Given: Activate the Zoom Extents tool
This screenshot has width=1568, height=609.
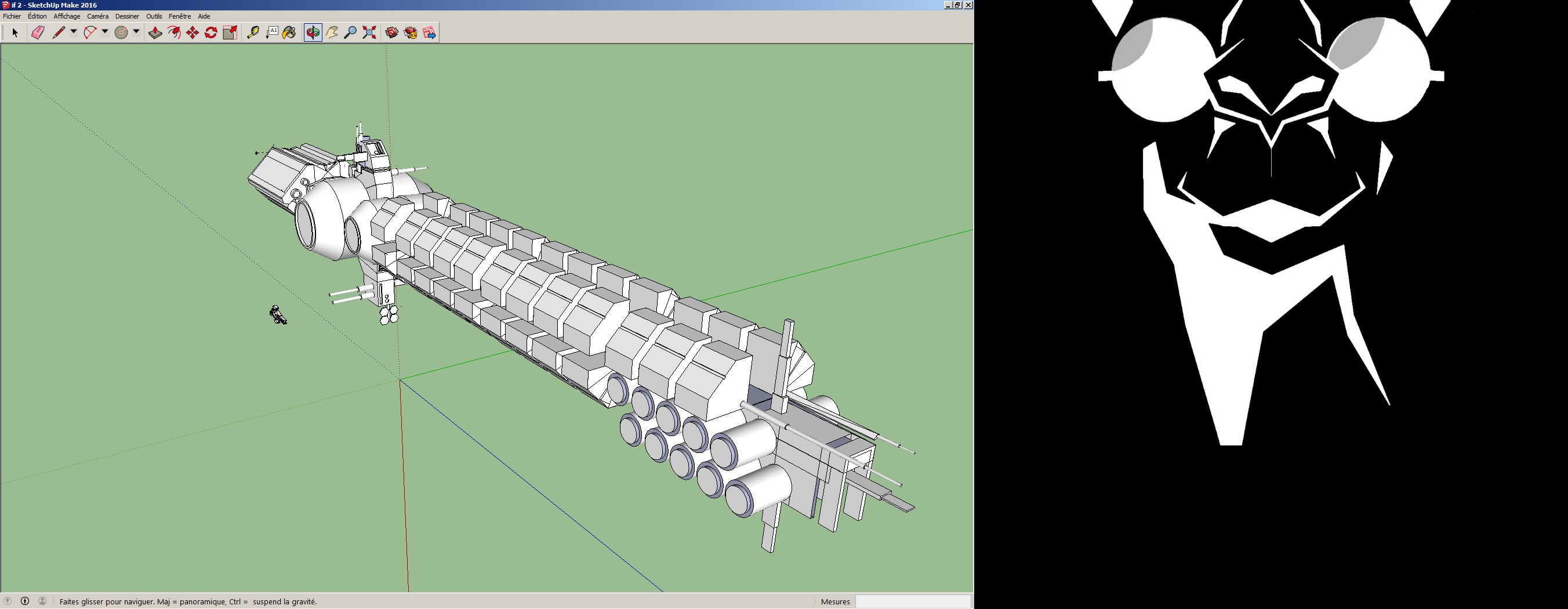Looking at the screenshot, I should (369, 33).
